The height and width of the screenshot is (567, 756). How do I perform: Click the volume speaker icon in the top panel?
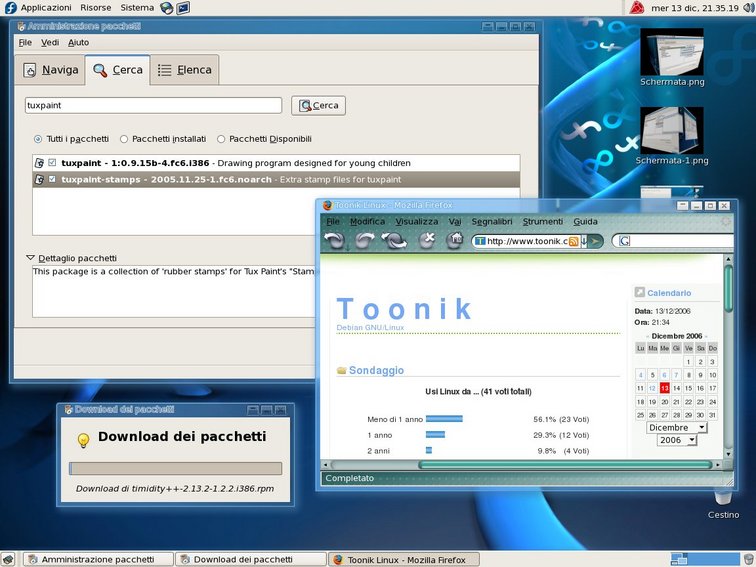[748, 8]
